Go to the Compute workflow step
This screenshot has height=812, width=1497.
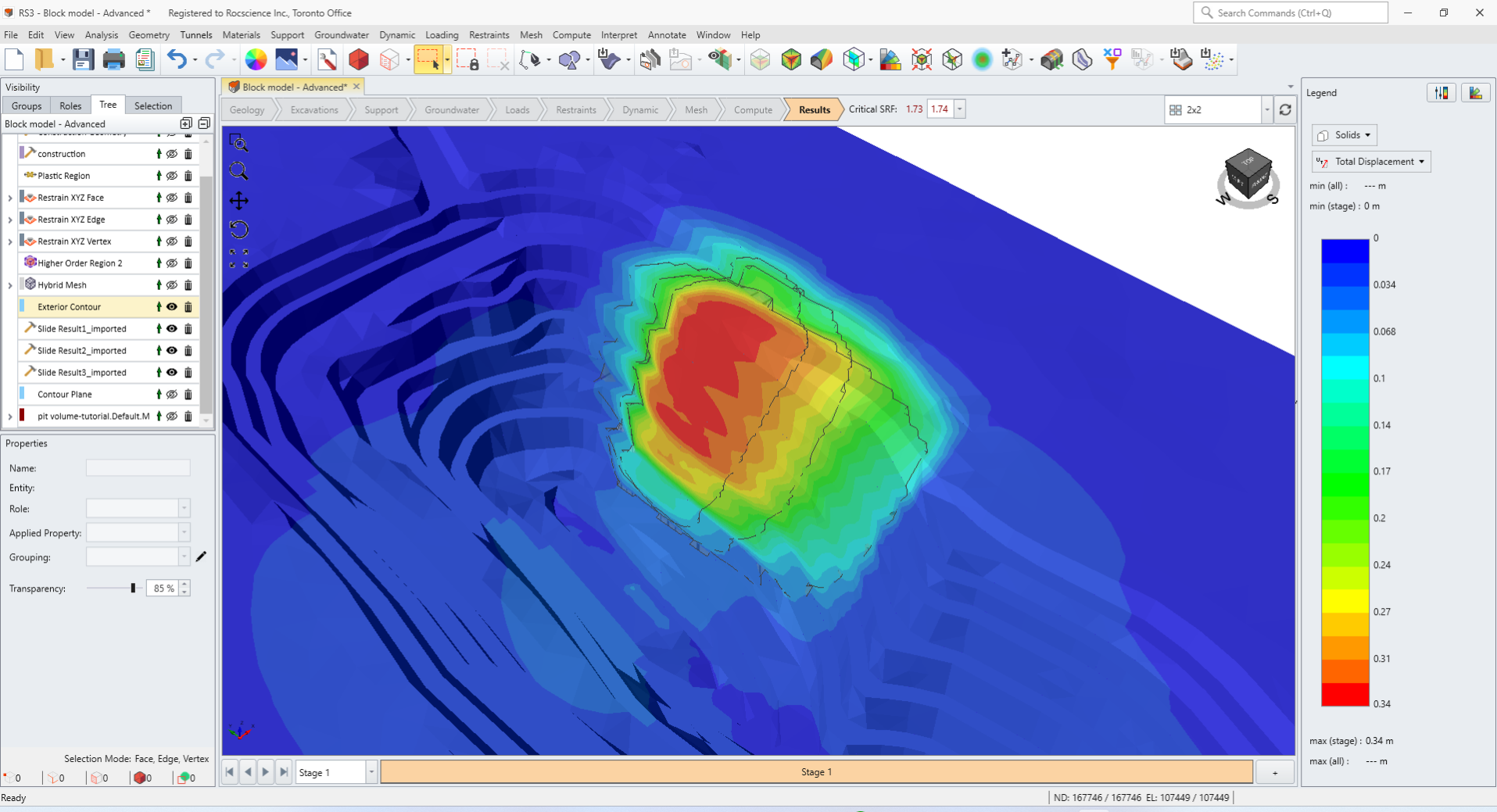(753, 110)
